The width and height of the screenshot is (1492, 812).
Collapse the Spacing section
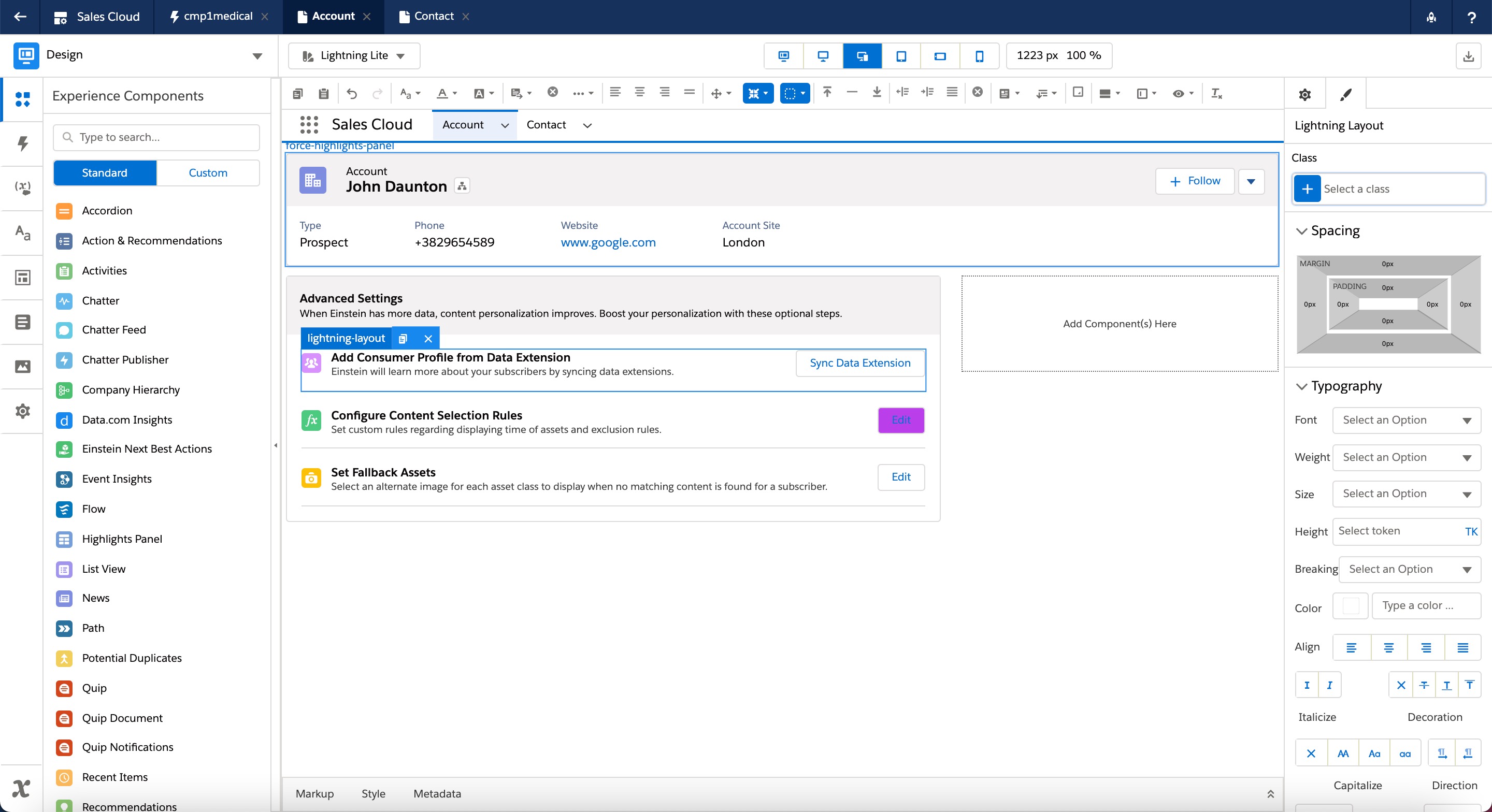click(1301, 231)
